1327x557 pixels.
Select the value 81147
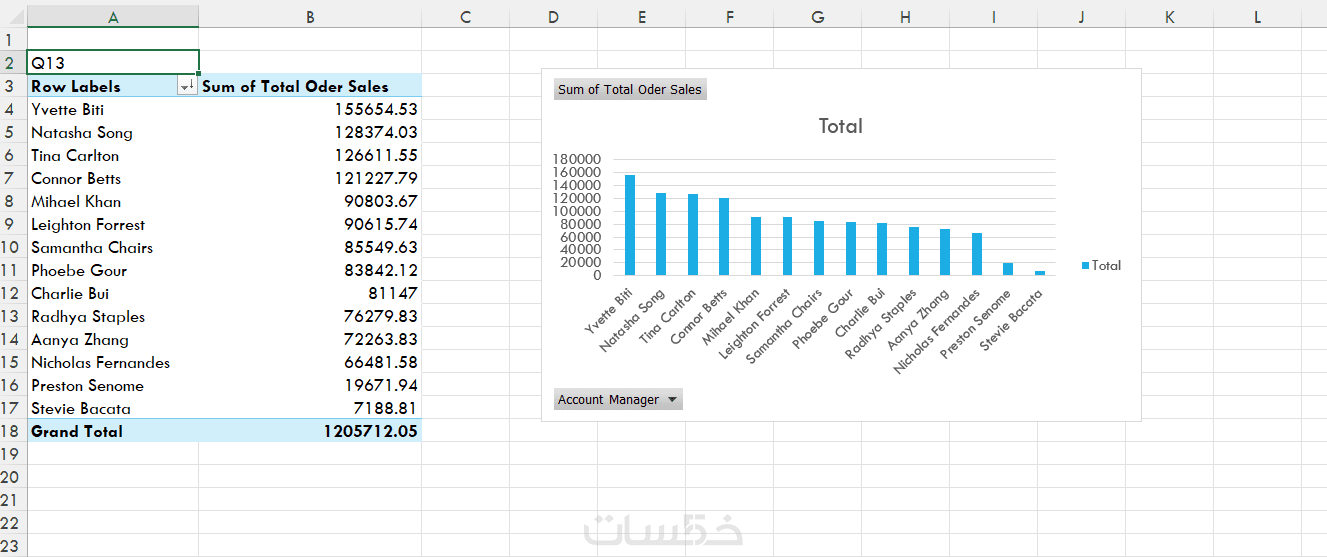(x=310, y=293)
